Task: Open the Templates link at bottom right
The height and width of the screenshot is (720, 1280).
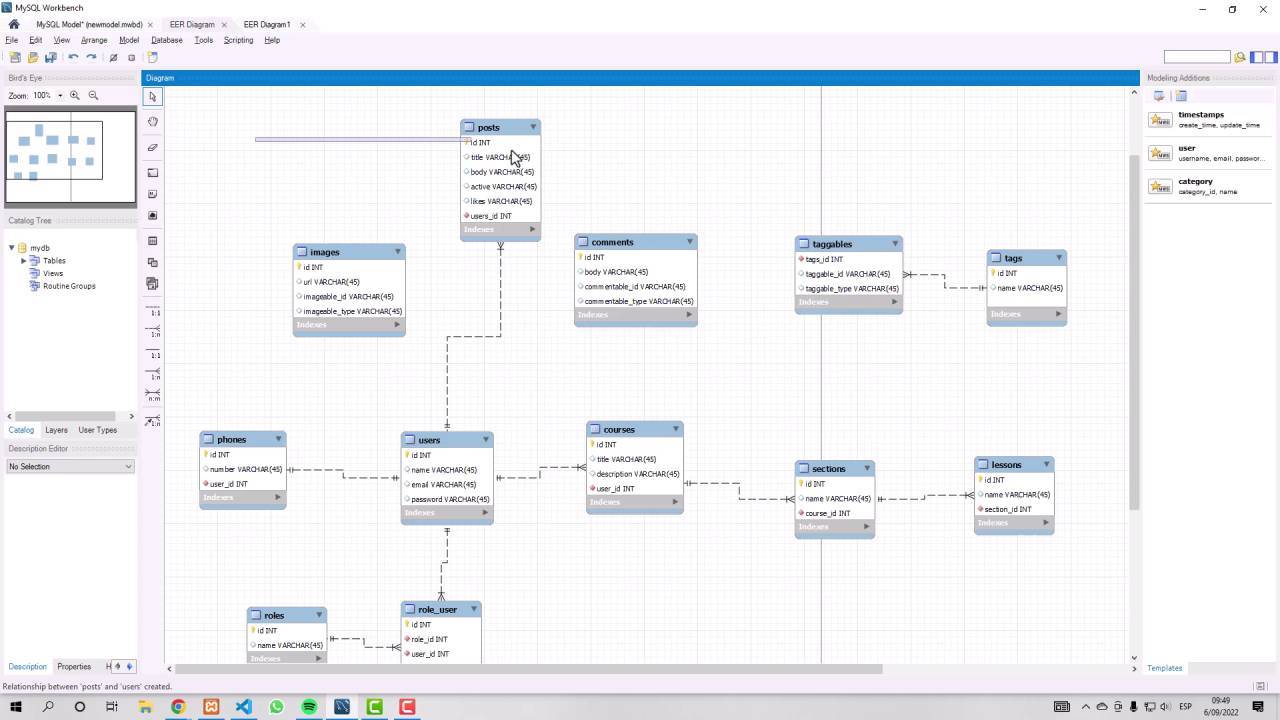Action: [1164, 668]
